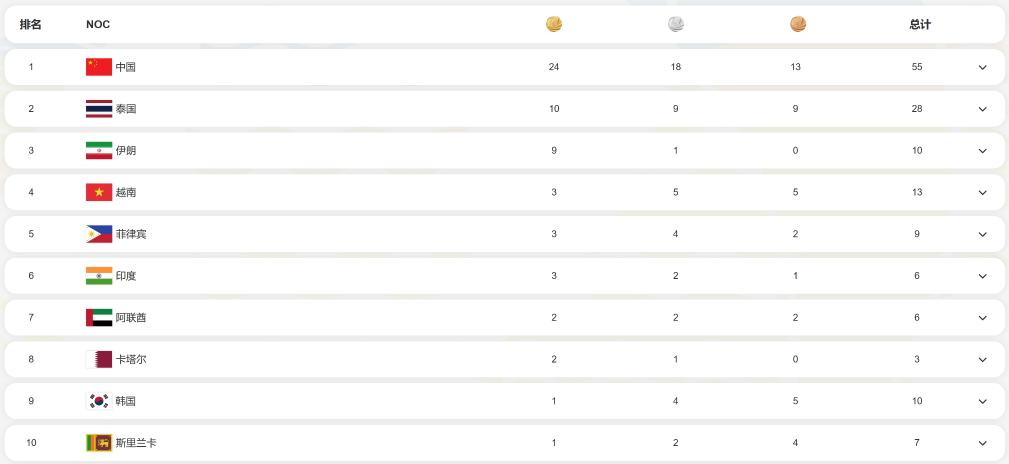Expand the 中国 row details
The width and height of the screenshot is (1009, 464).
(x=982, y=68)
